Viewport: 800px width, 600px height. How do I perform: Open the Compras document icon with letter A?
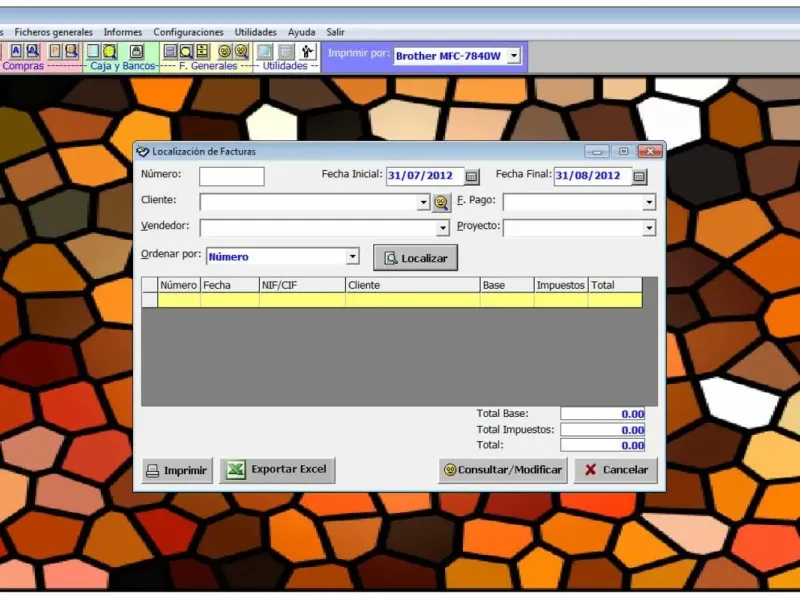click(16, 51)
